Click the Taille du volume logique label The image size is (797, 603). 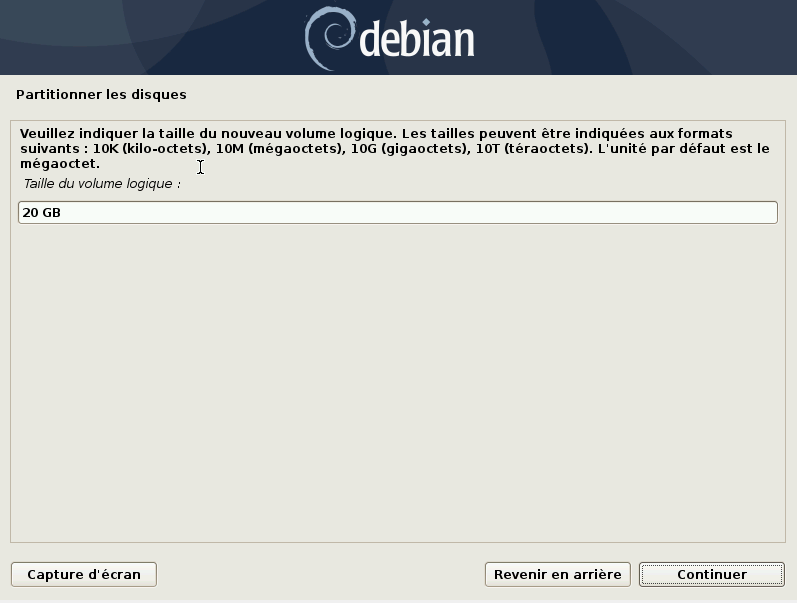coord(102,184)
